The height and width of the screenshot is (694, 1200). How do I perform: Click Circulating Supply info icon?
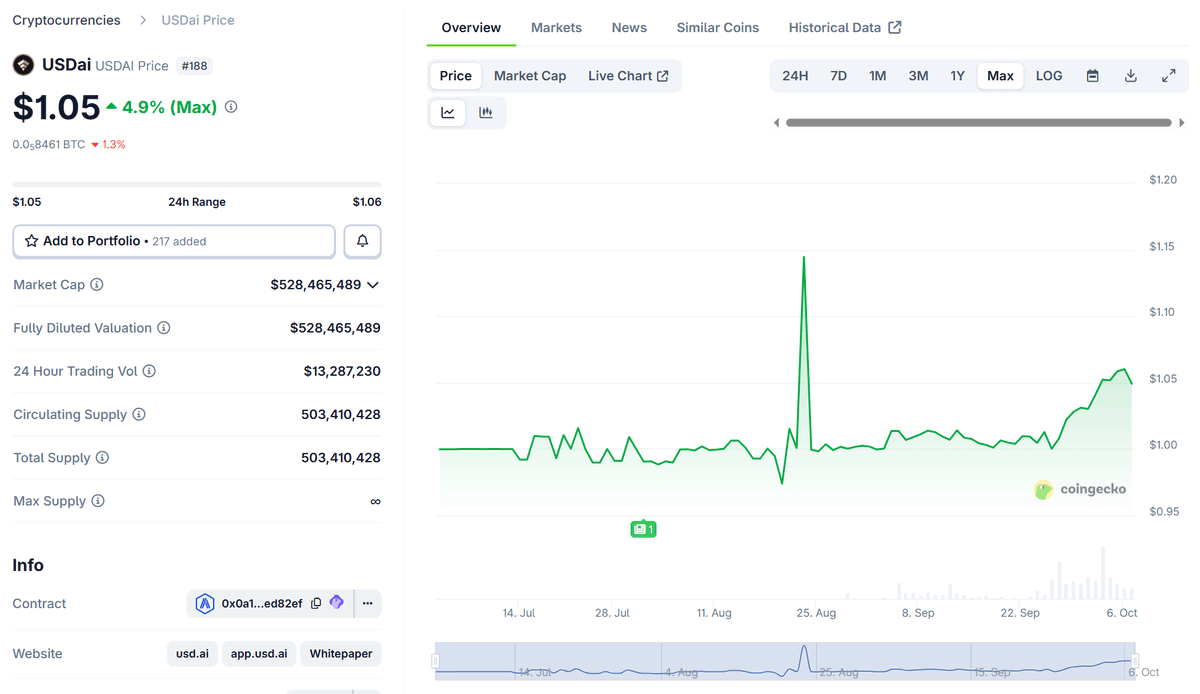point(139,414)
